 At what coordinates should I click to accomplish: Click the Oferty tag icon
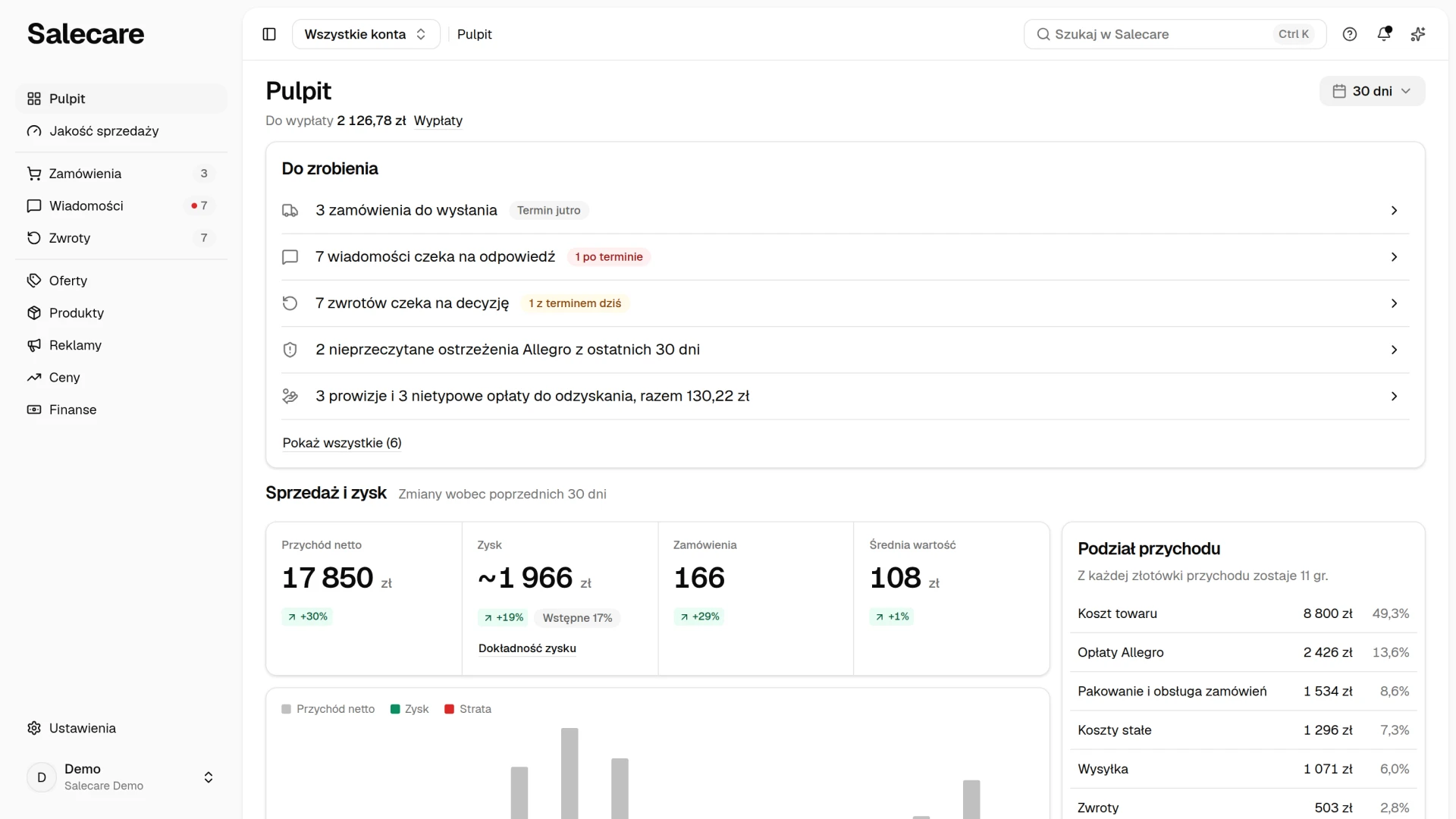[x=34, y=281]
